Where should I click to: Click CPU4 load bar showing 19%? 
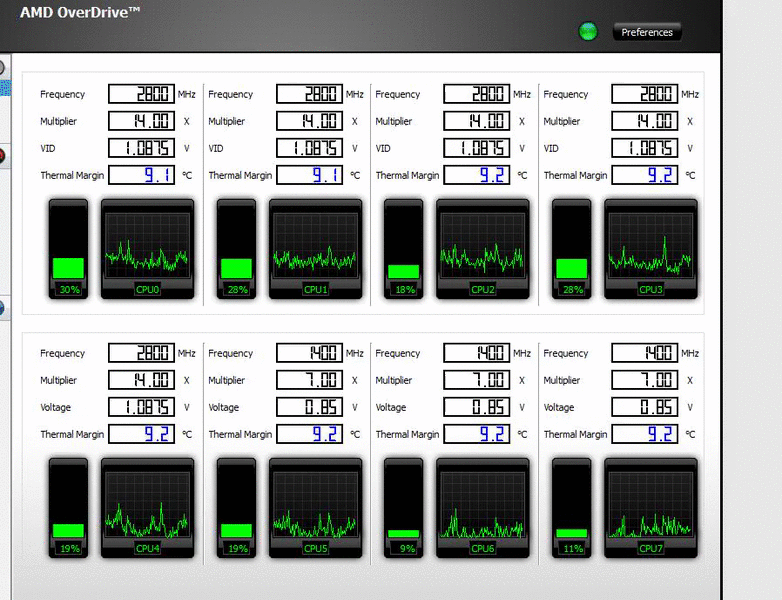point(68,508)
